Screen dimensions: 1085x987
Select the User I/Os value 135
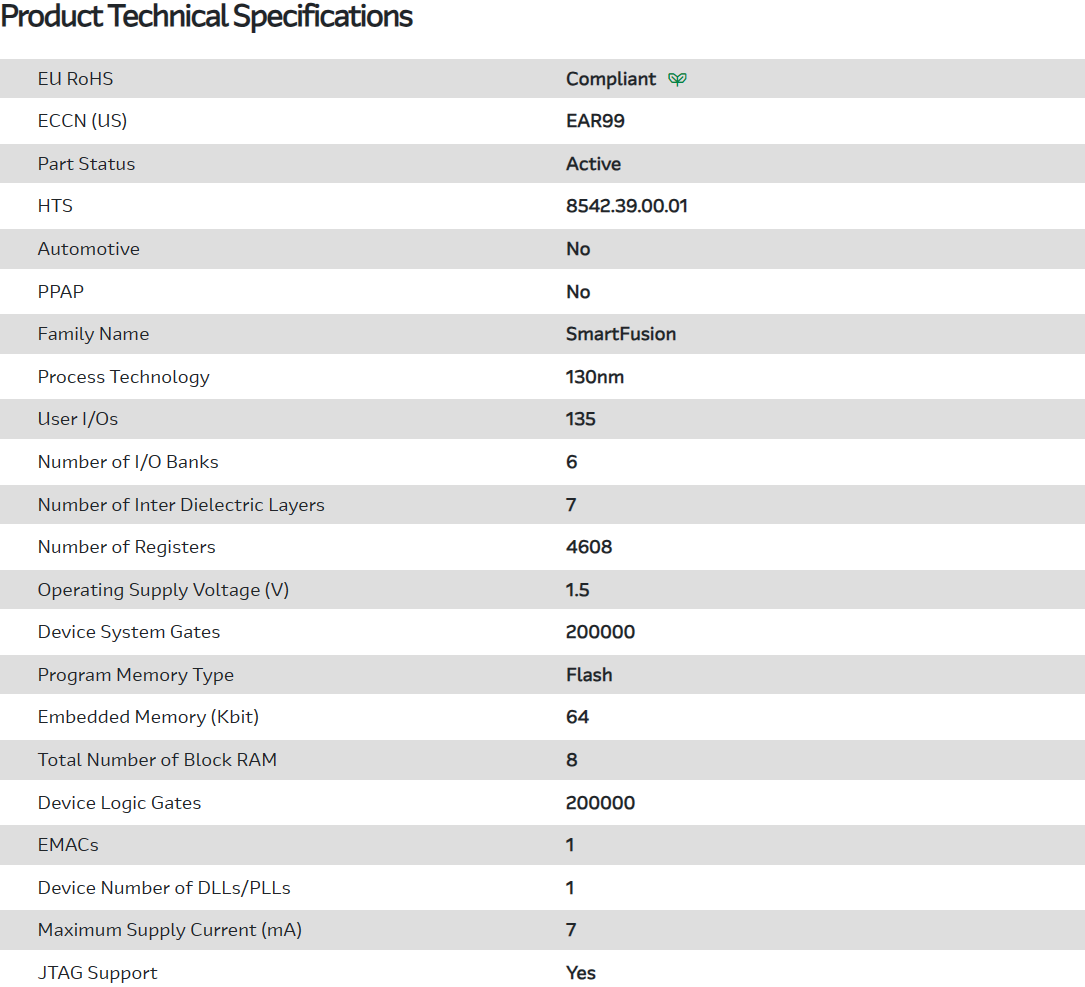[581, 419]
